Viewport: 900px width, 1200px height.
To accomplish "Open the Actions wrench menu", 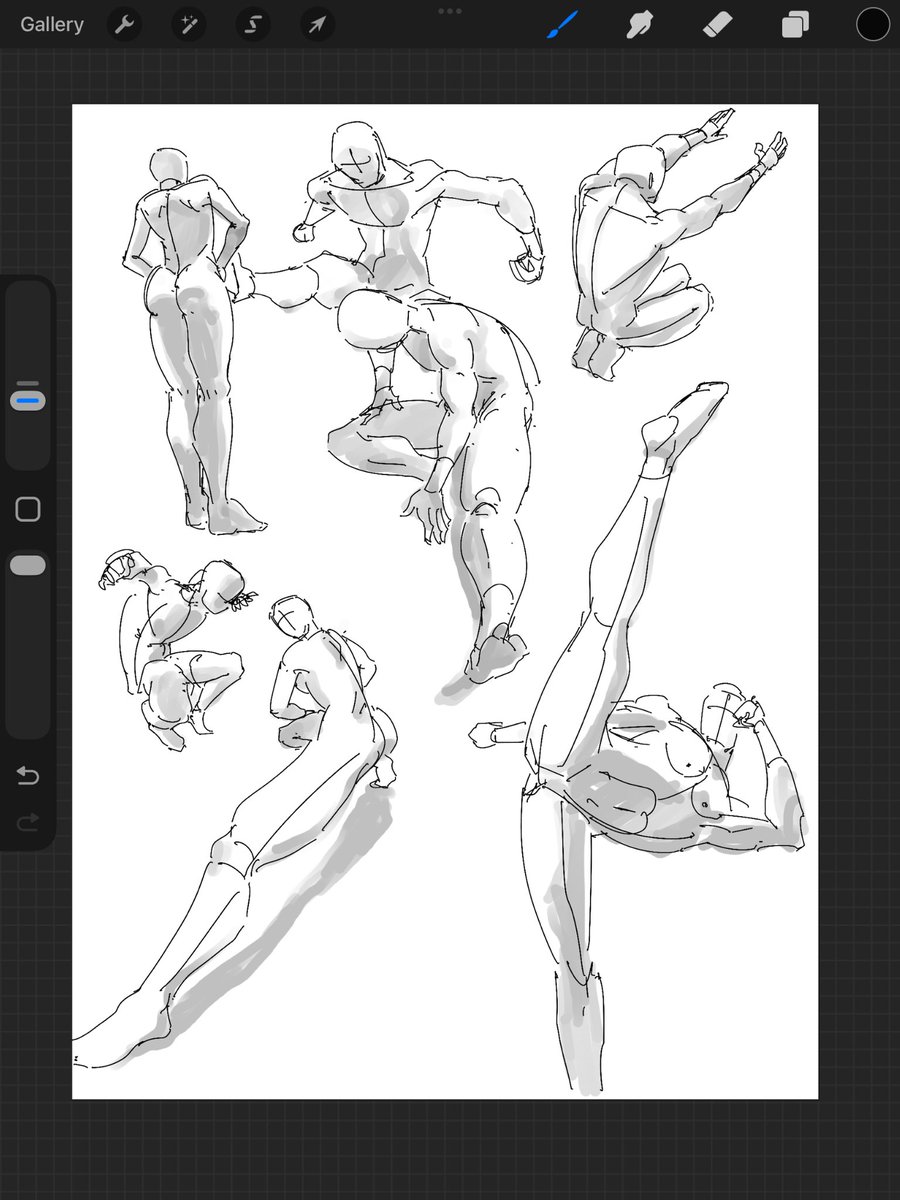I will [x=125, y=25].
